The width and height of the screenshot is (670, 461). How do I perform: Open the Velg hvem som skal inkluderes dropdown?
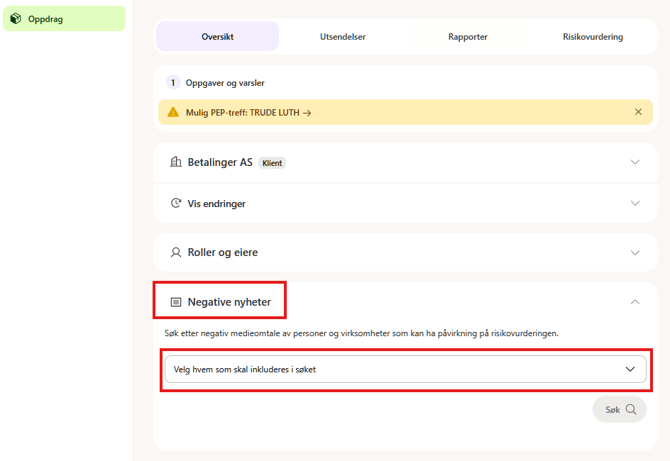406,369
